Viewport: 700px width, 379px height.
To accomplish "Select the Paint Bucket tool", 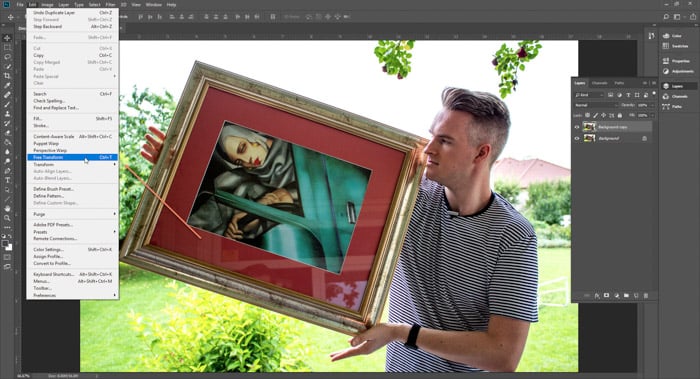I will pyautogui.click(x=7, y=142).
